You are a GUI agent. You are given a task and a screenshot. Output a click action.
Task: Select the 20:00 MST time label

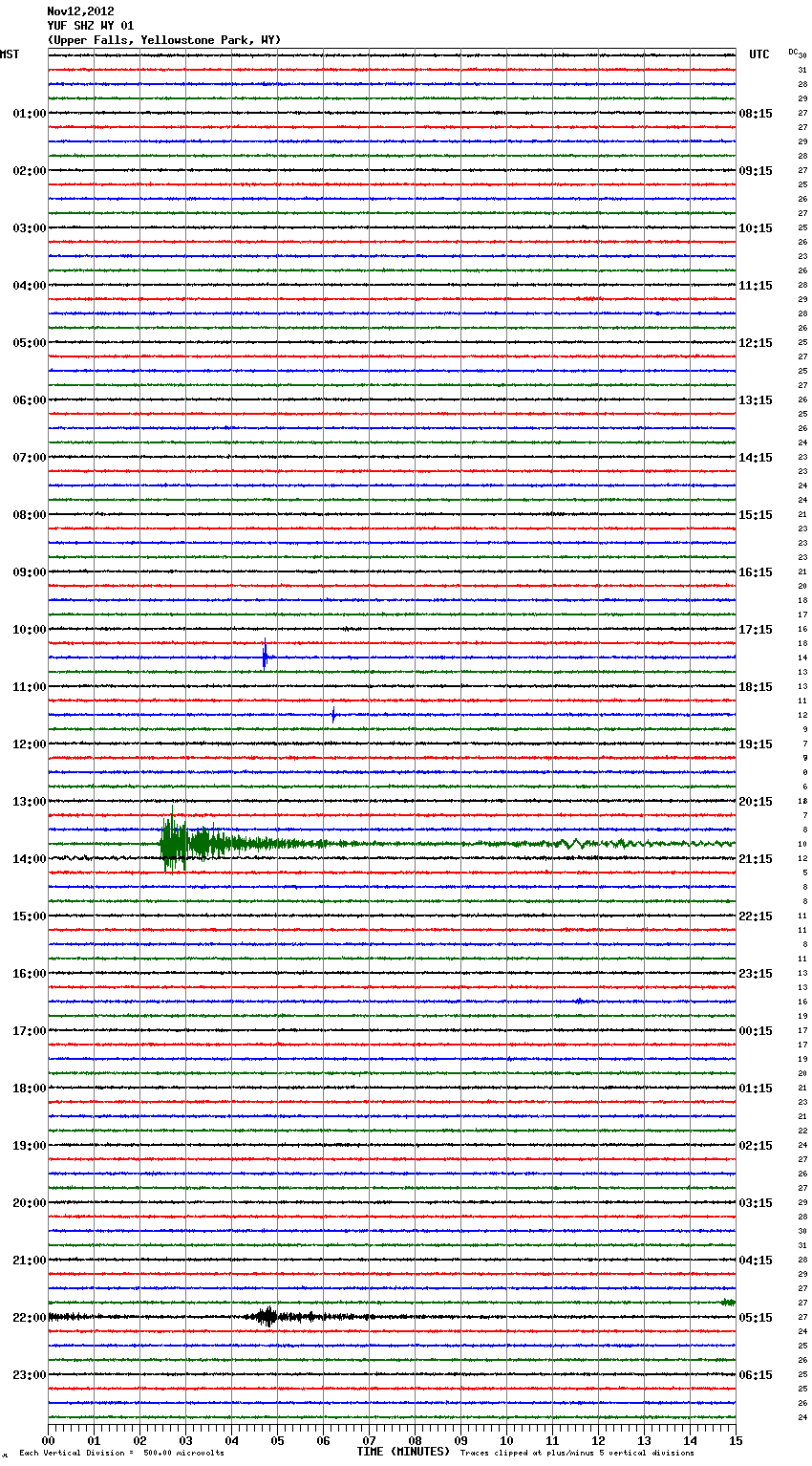[29, 1203]
